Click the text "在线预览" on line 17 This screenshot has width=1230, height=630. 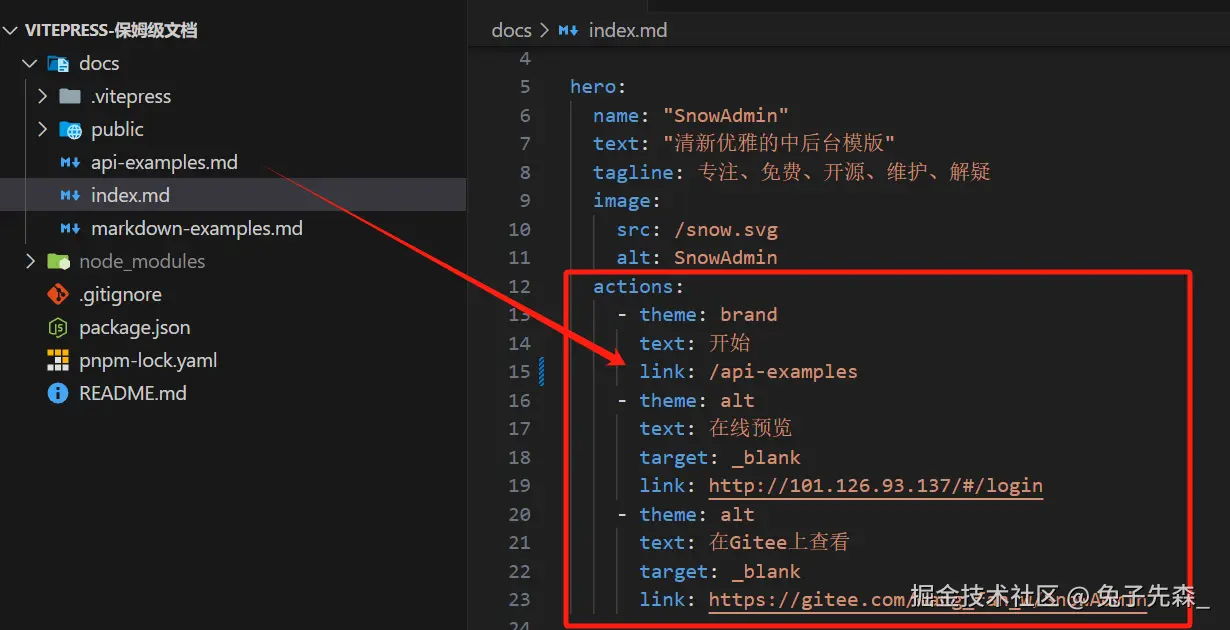pyautogui.click(x=750, y=429)
